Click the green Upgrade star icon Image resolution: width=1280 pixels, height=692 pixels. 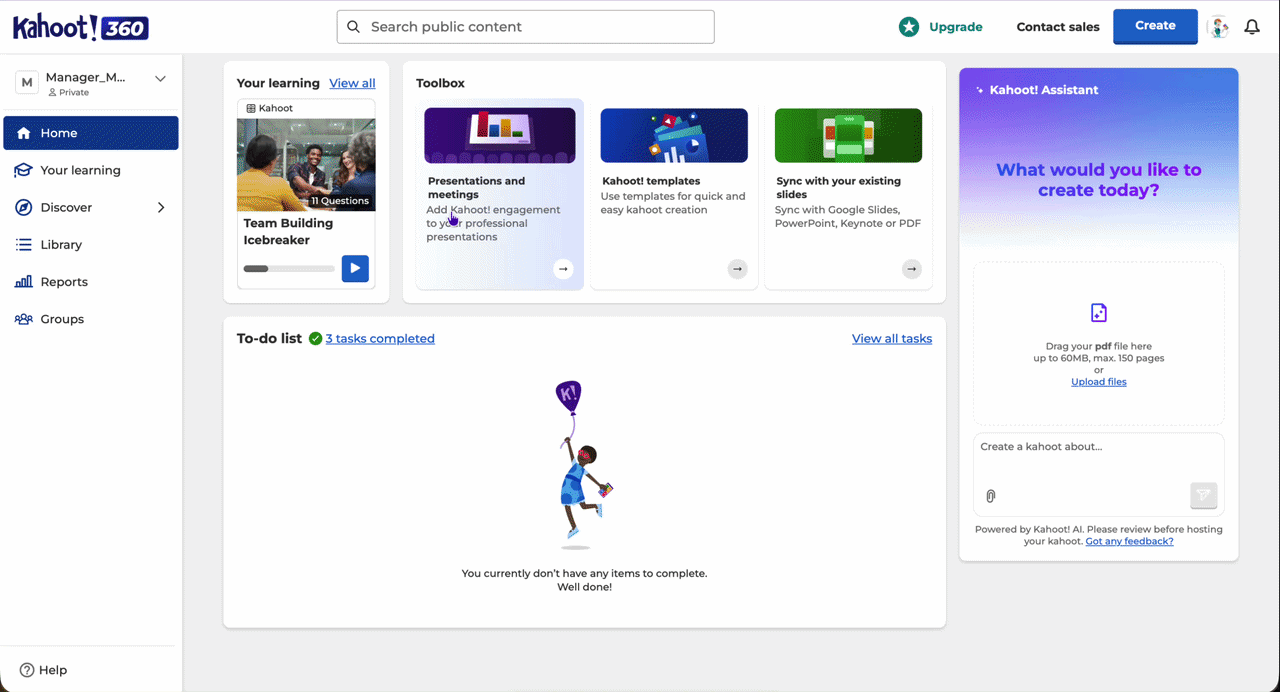point(908,27)
